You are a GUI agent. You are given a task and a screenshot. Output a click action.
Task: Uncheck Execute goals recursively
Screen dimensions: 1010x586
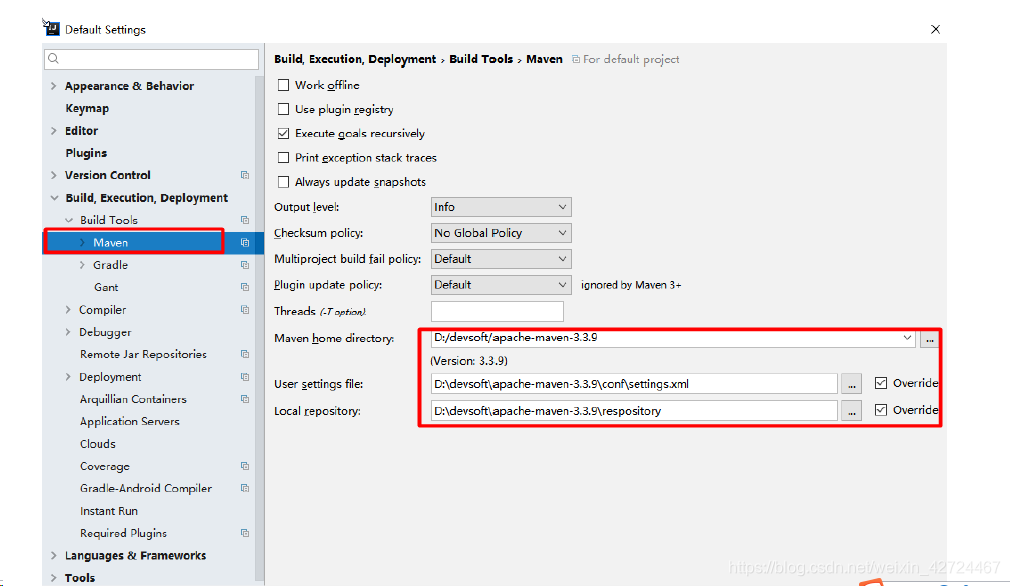pyautogui.click(x=283, y=133)
